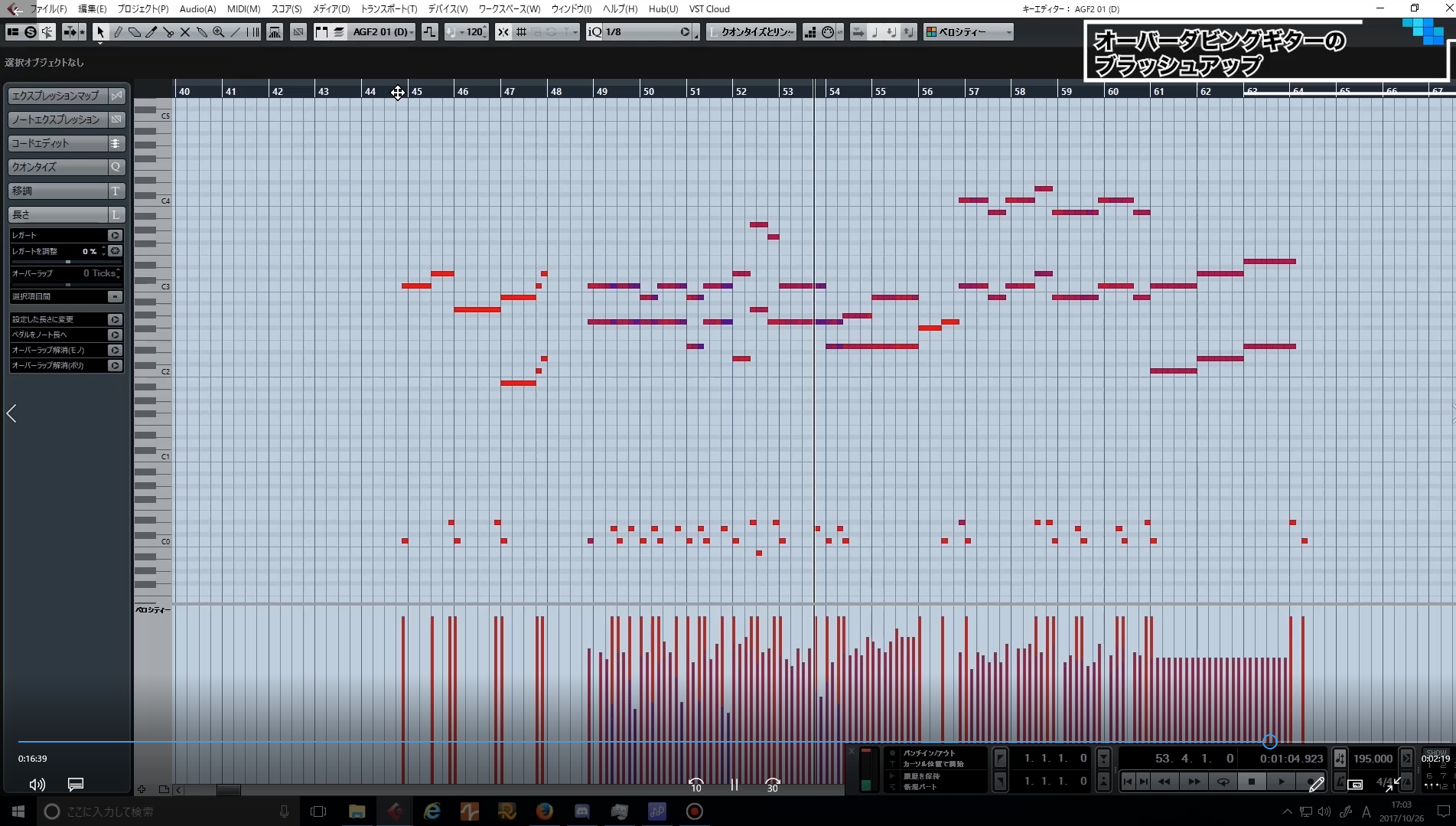
Task: Open the video volume control
Action: coord(37,785)
